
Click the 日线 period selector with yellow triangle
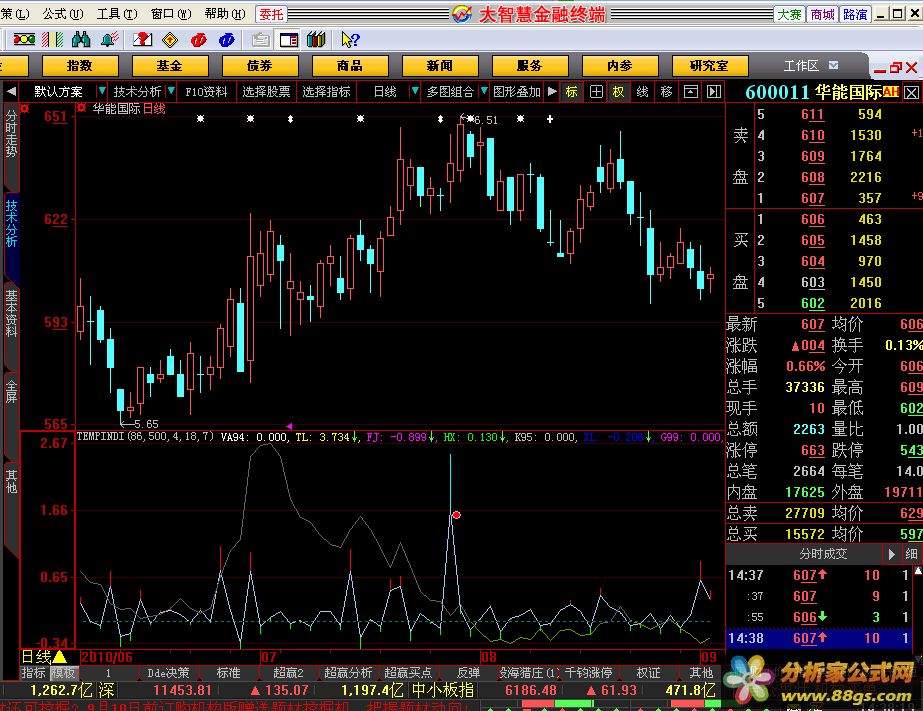point(44,657)
